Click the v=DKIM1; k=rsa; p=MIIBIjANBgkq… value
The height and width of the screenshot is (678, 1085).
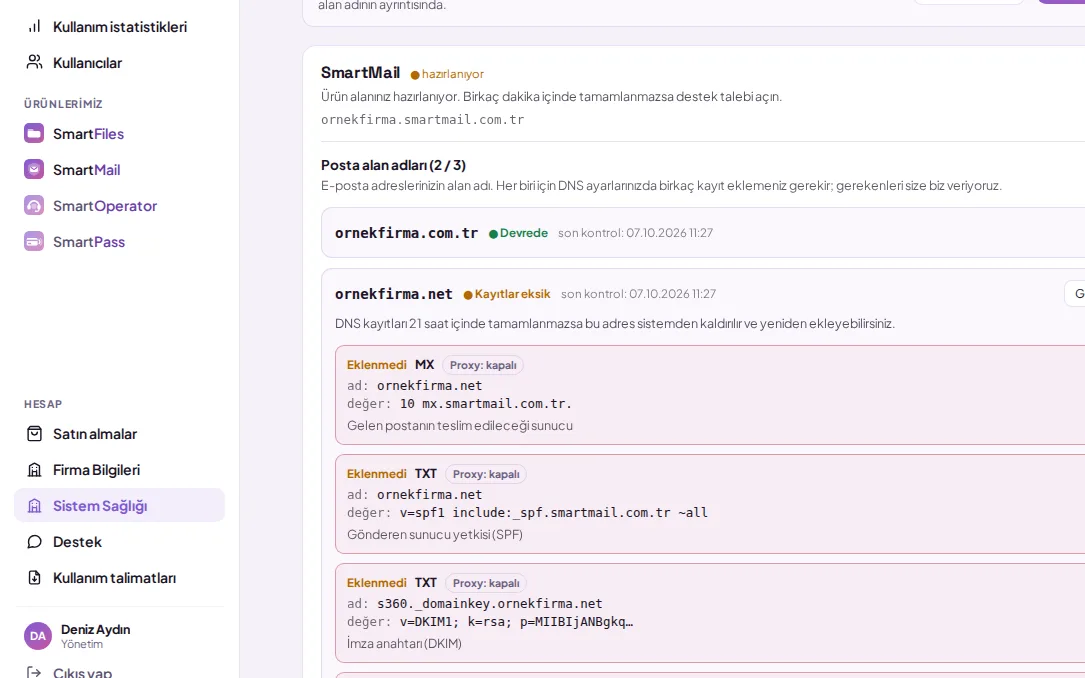click(x=516, y=621)
